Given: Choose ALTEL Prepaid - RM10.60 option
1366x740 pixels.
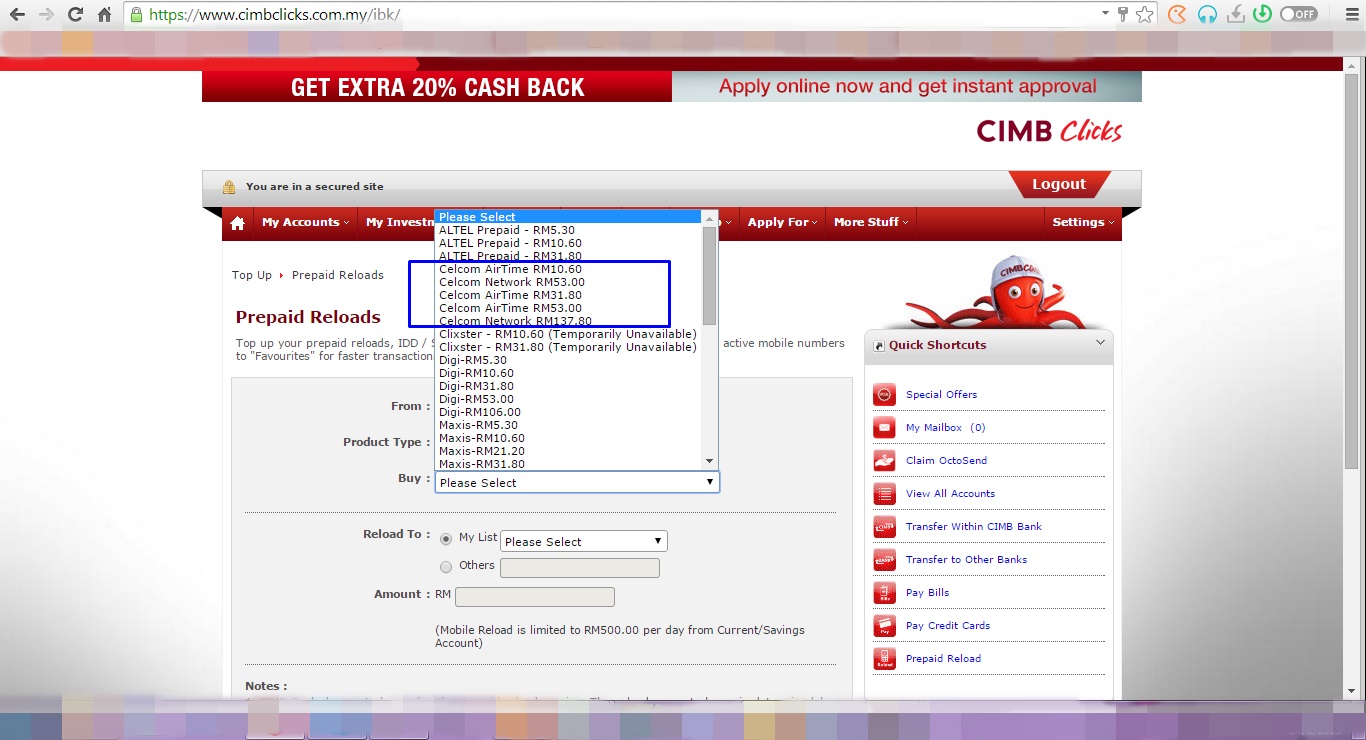Looking at the screenshot, I should pyautogui.click(x=569, y=243).
